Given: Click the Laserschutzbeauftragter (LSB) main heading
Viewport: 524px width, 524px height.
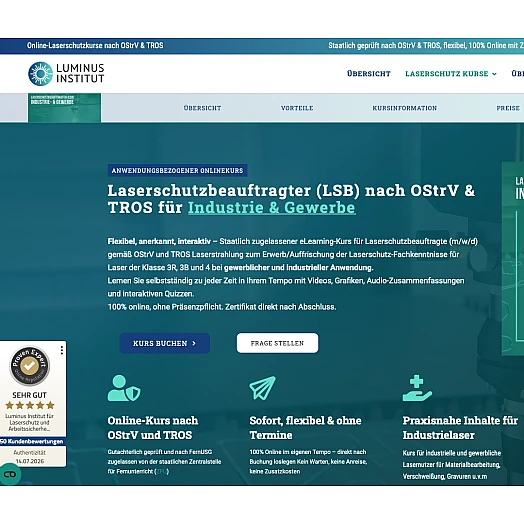Looking at the screenshot, I should coord(291,199).
